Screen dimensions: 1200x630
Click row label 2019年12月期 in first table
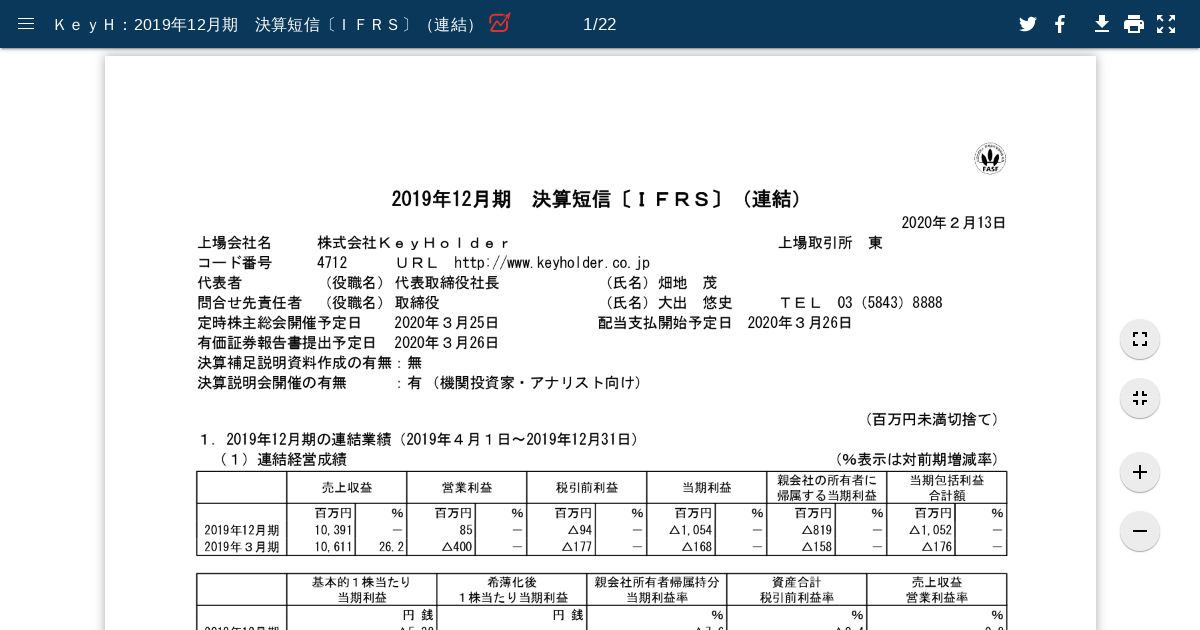pos(242,530)
